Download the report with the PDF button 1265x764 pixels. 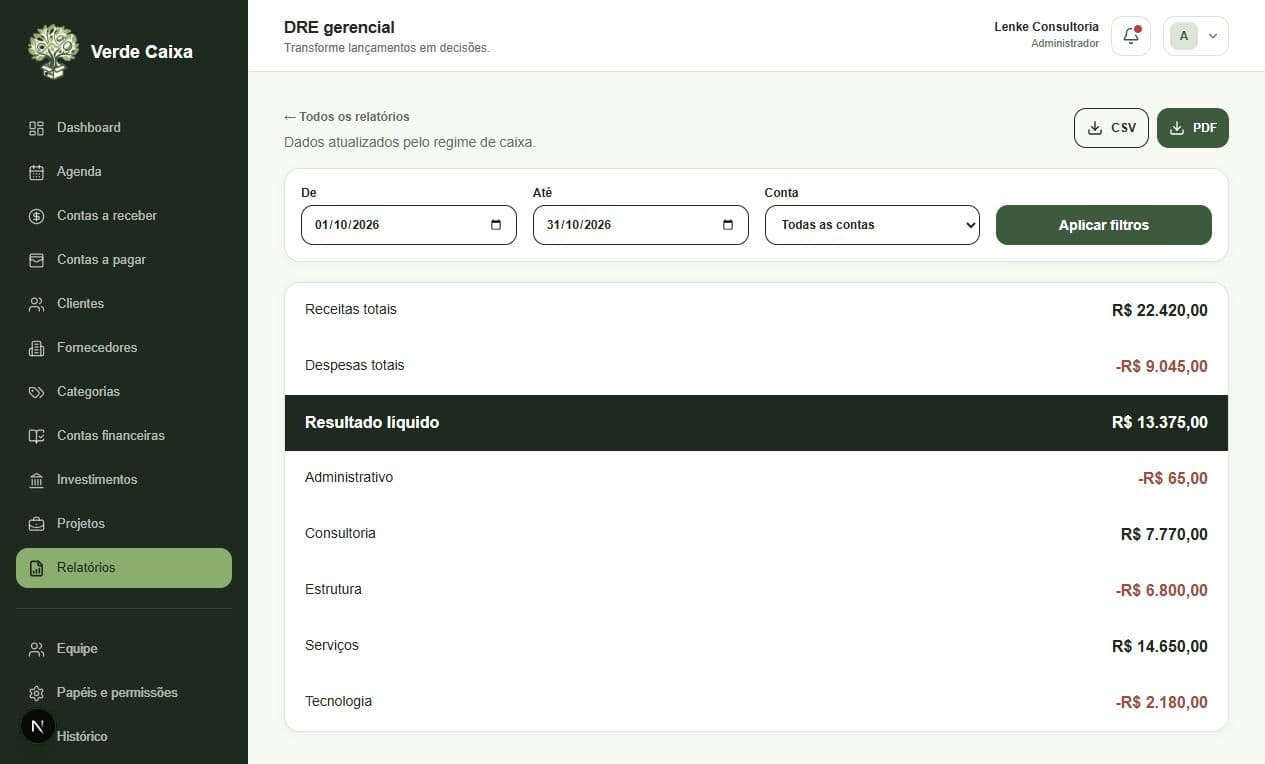click(x=1193, y=128)
